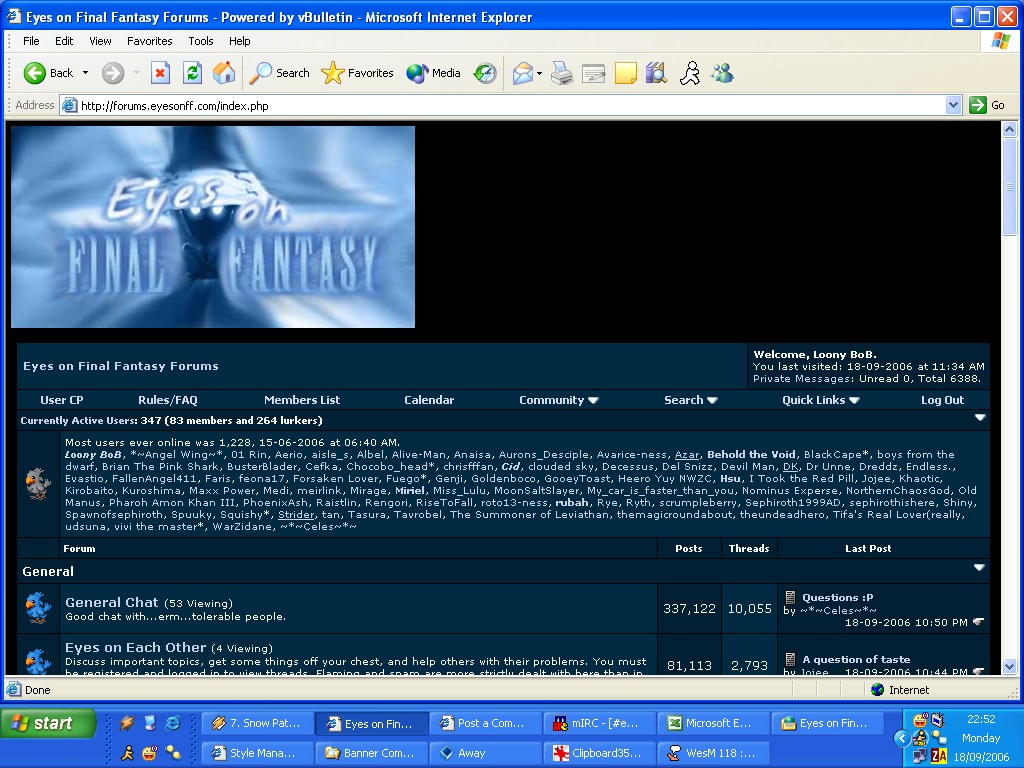Open the Tools menu
This screenshot has height=768, width=1024.
[201, 40]
